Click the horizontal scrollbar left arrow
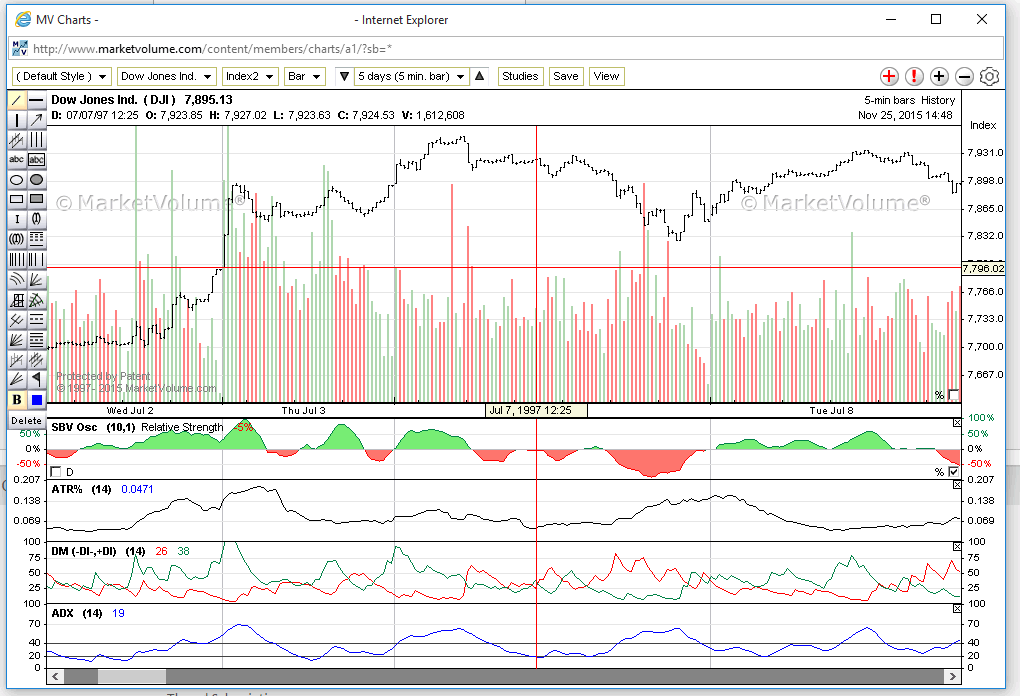The height and width of the screenshot is (696, 1020). pos(56,677)
